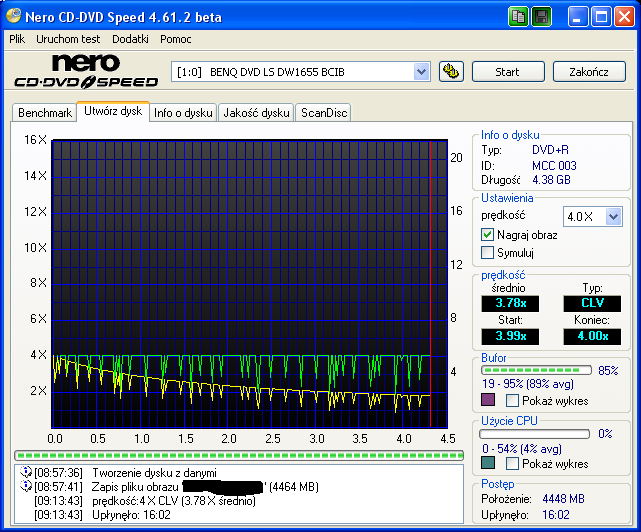Click the drive options icon next to drive selector

[451, 72]
